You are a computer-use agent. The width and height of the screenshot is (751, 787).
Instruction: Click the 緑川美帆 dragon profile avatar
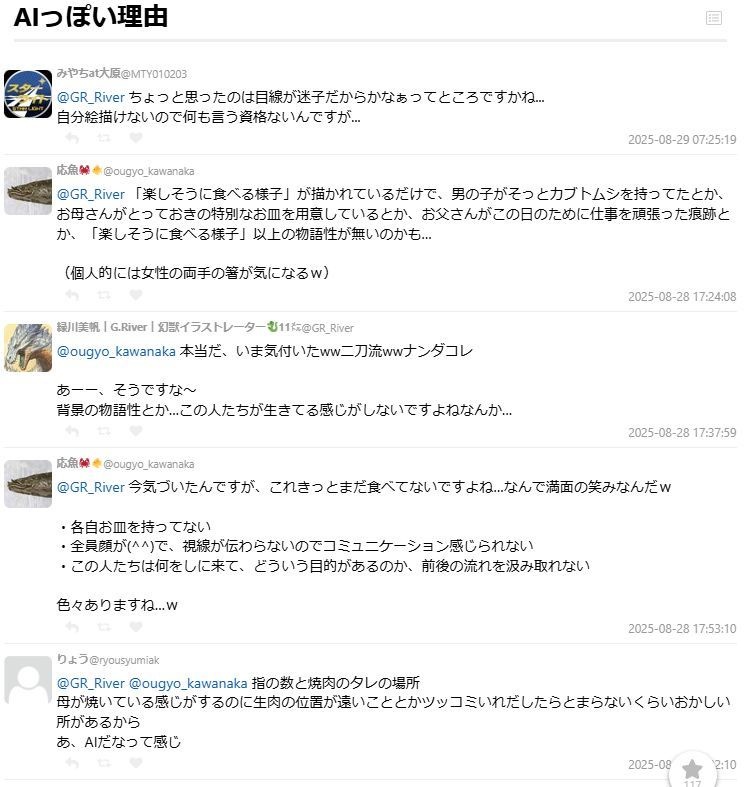[28, 348]
